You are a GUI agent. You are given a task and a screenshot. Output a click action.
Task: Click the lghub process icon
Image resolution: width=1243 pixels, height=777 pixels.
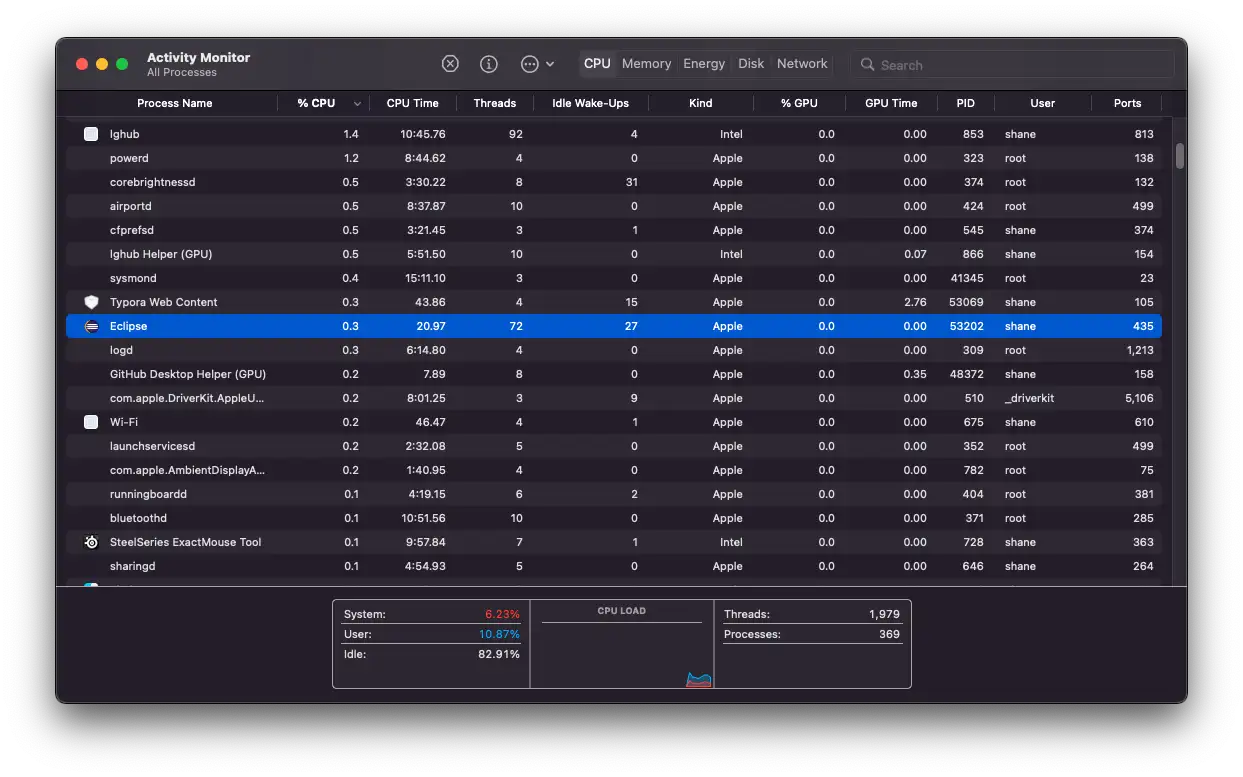pos(91,134)
